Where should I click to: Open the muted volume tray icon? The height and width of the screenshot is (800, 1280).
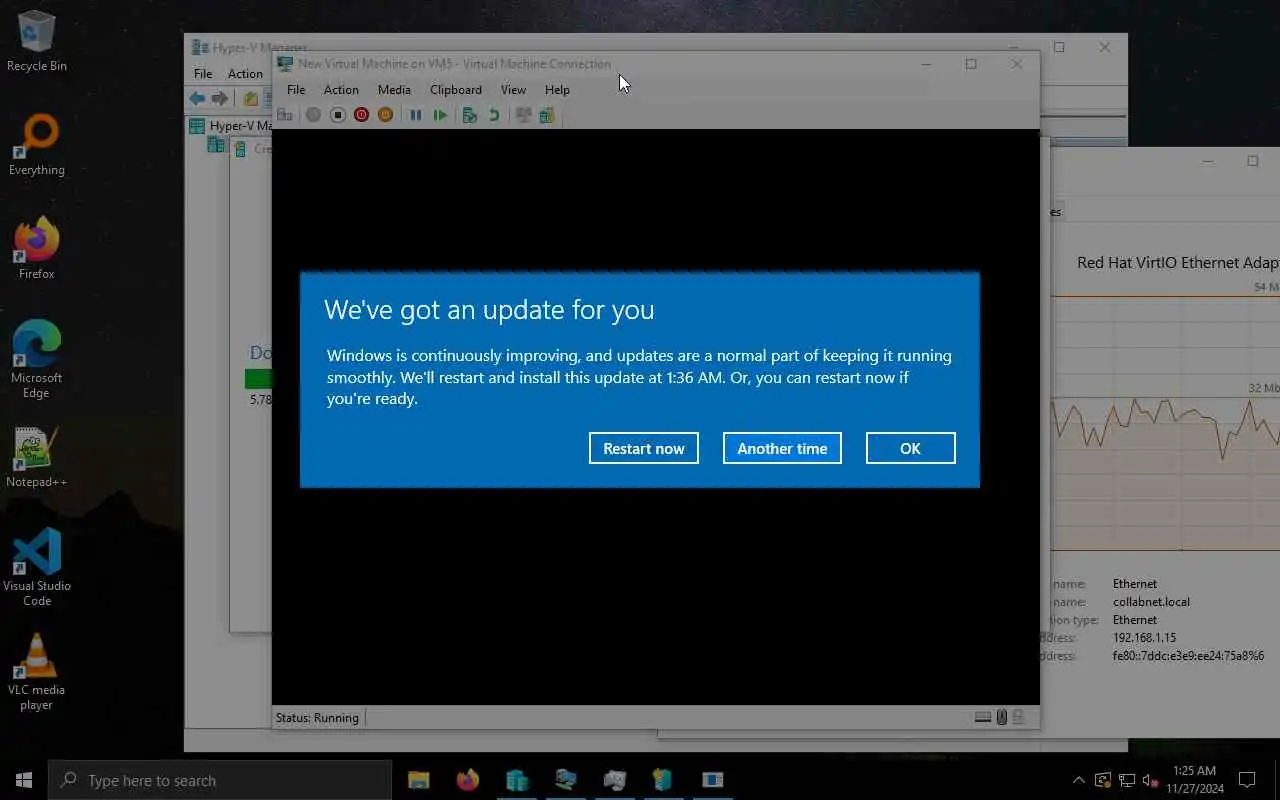pyautogui.click(x=1150, y=780)
